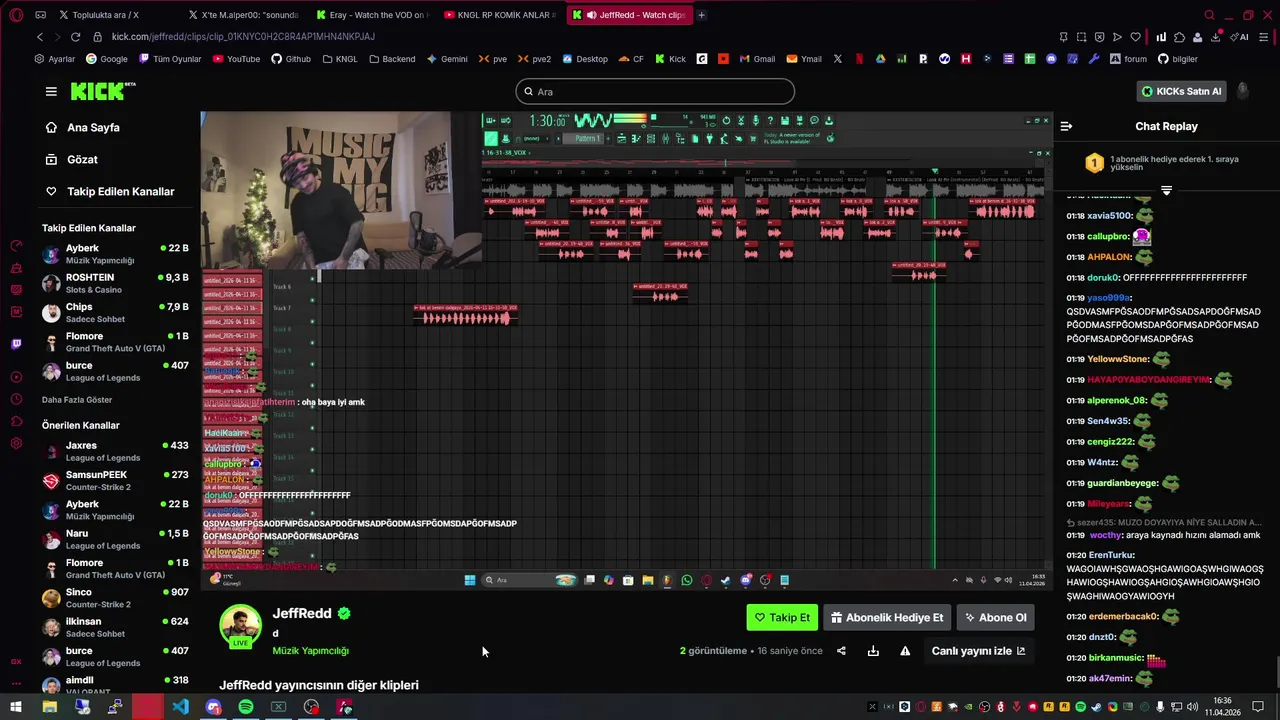Open the Backend bookmark folder
1280x720 pixels.
[x=392, y=59]
